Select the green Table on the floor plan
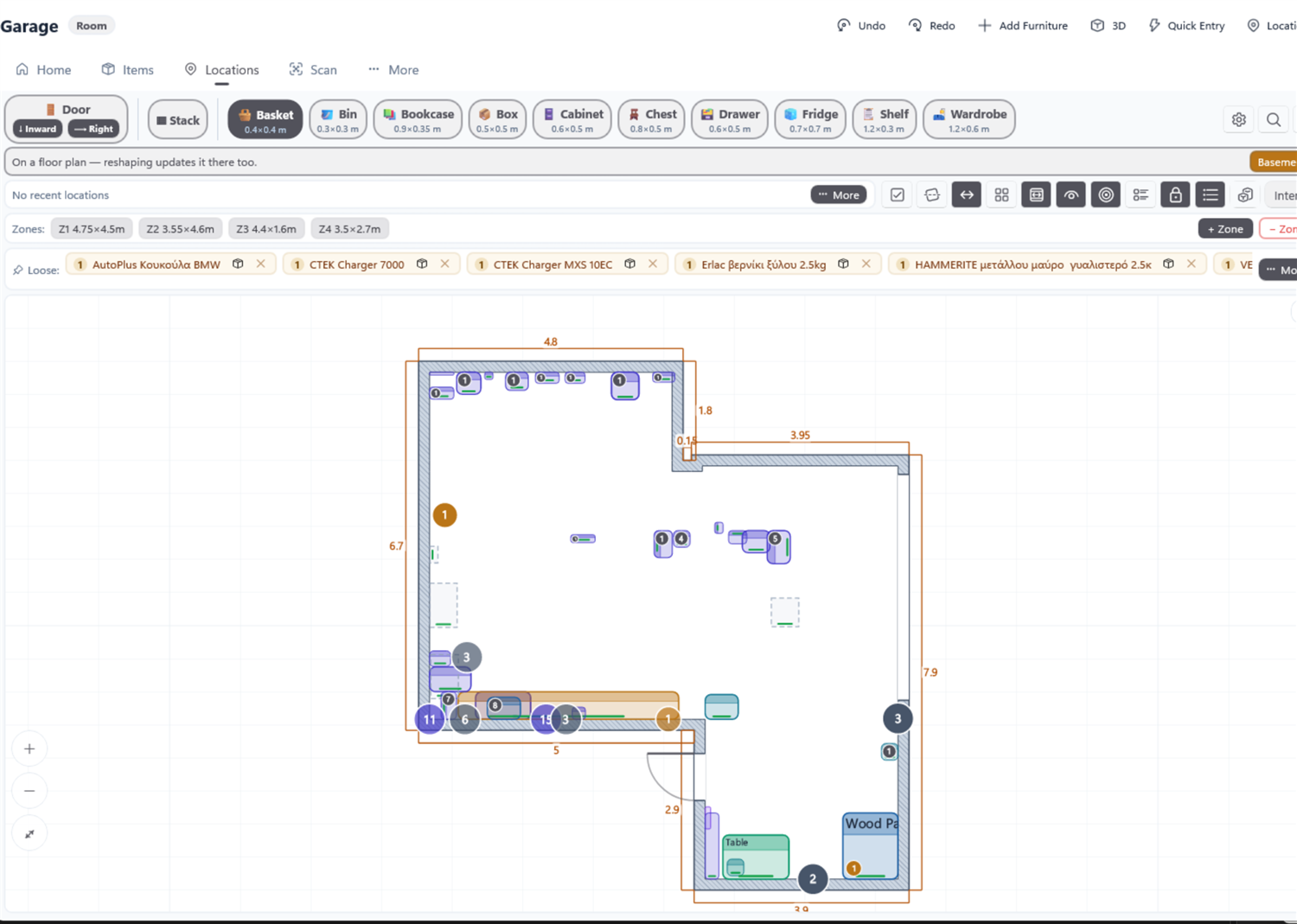The height and width of the screenshot is (924, 1297). pyautogui.click(x=756, y=857)
